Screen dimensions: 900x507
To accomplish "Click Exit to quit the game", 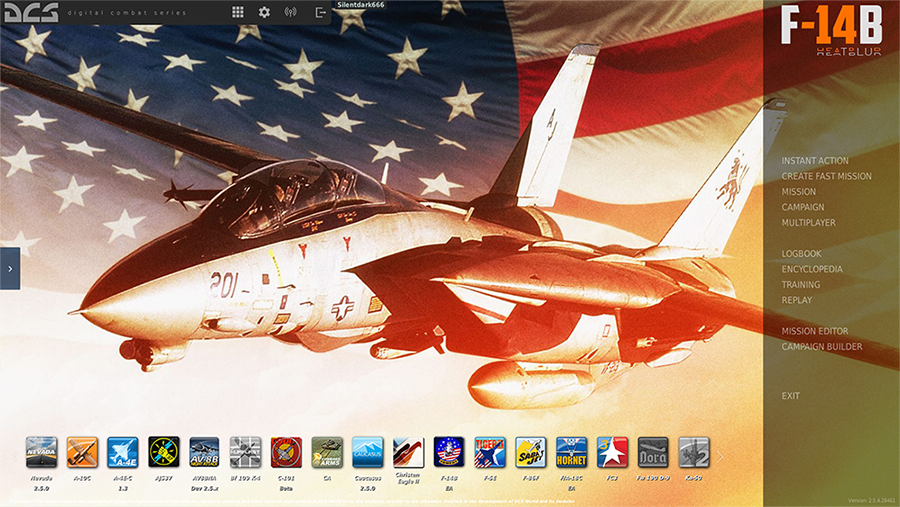I will pos(790,396).
